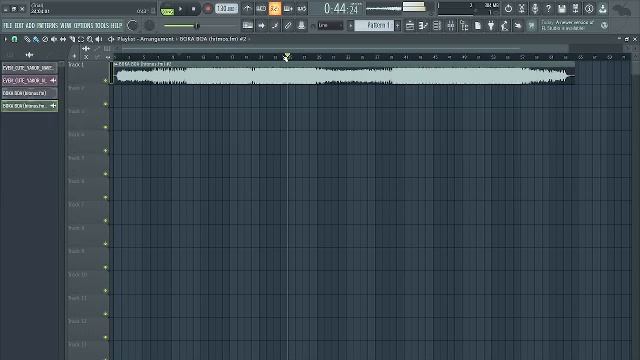Select the Zoom magnifier tool
640x360 pixels.
(90, 39)
